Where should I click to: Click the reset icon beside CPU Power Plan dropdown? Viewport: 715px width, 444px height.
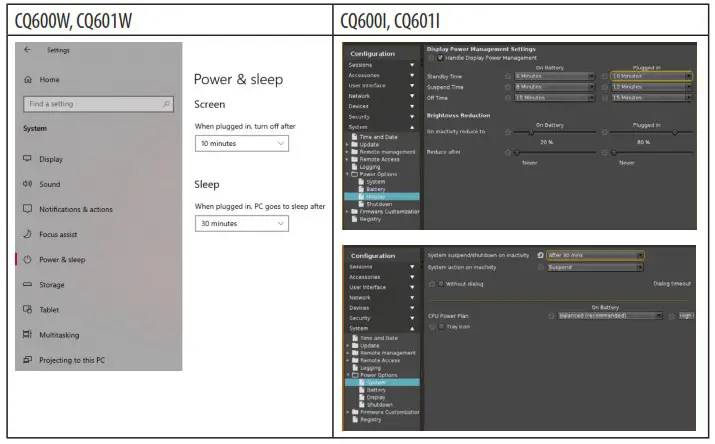[x=551, y=316]
